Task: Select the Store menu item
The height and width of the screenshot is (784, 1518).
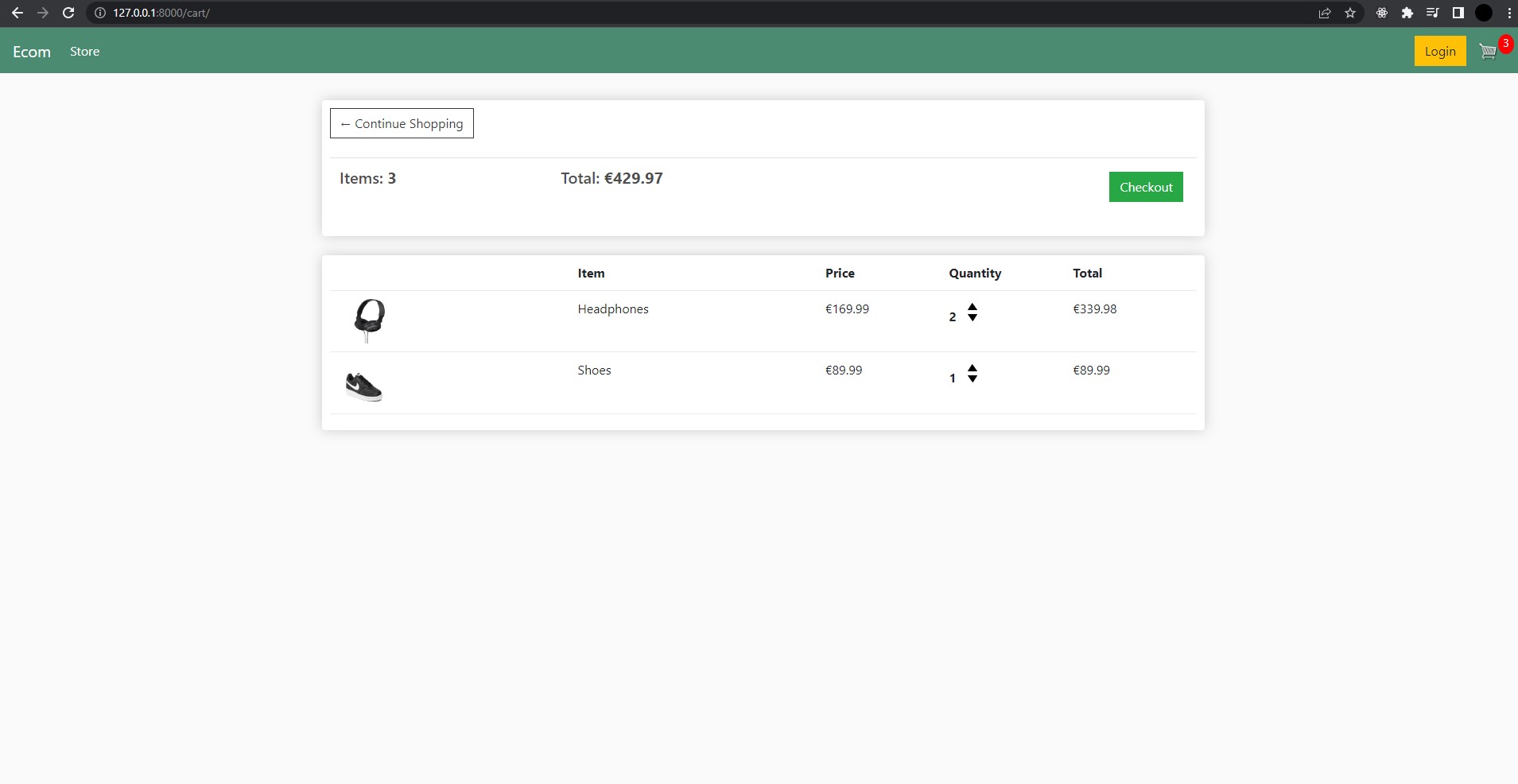Action: 84,51
